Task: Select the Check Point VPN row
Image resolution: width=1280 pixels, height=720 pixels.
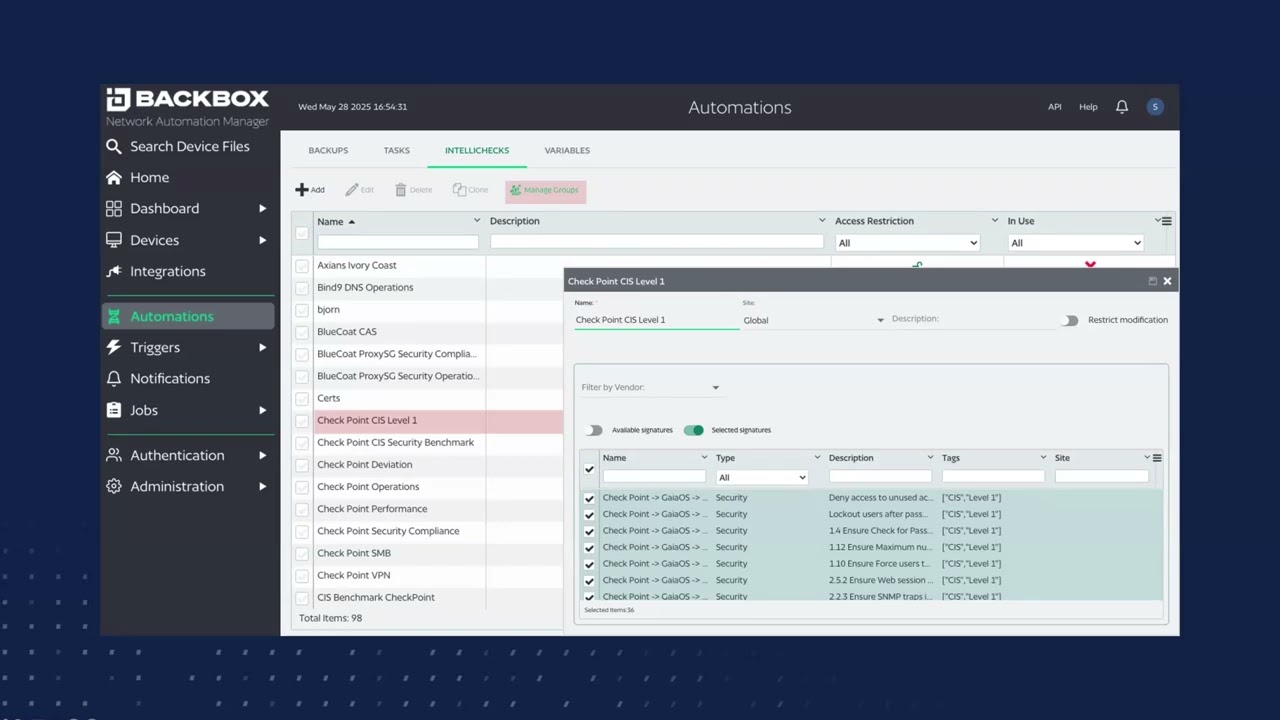Action: point(353,575)
